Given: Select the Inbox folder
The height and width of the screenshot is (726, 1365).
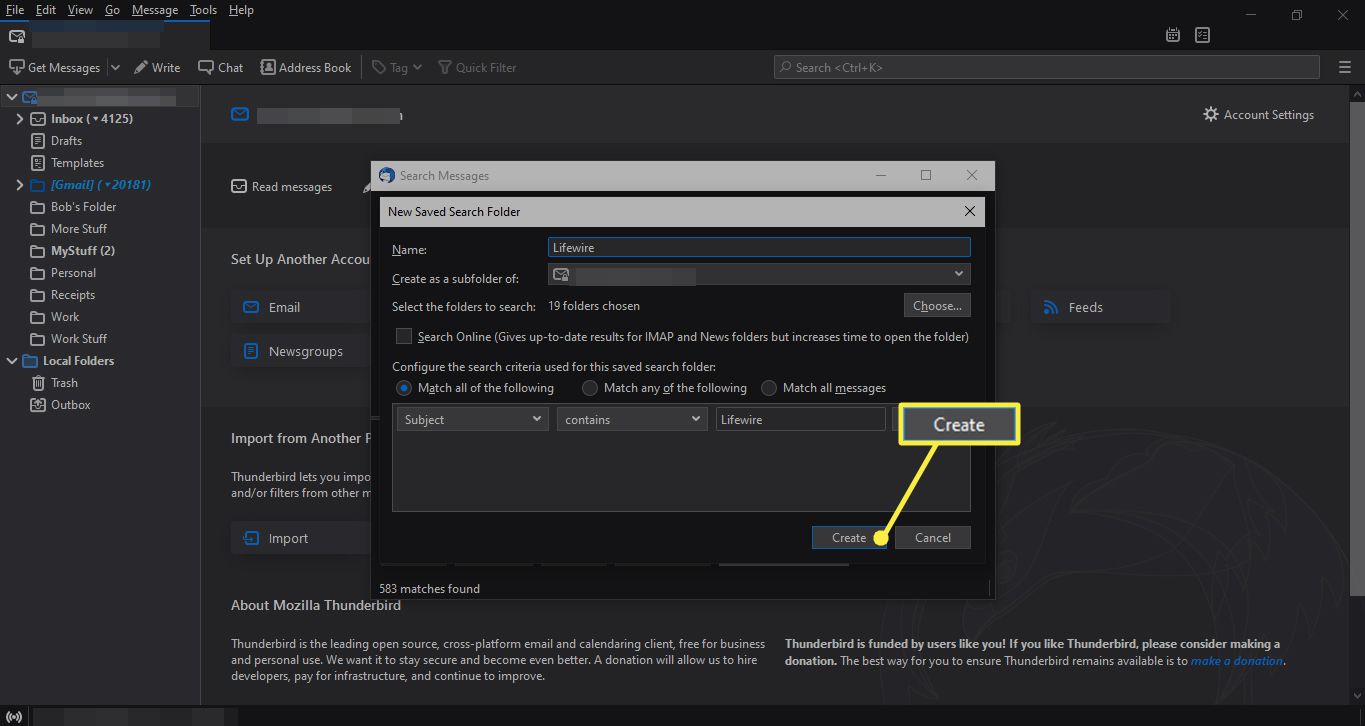Looking at the screenshot, I should tap(92, 119).
